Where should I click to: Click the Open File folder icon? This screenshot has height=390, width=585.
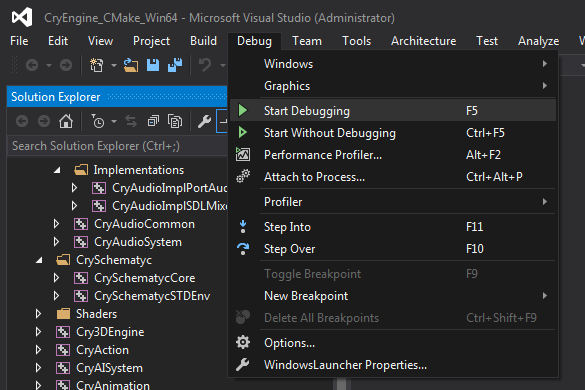[131, 65]
